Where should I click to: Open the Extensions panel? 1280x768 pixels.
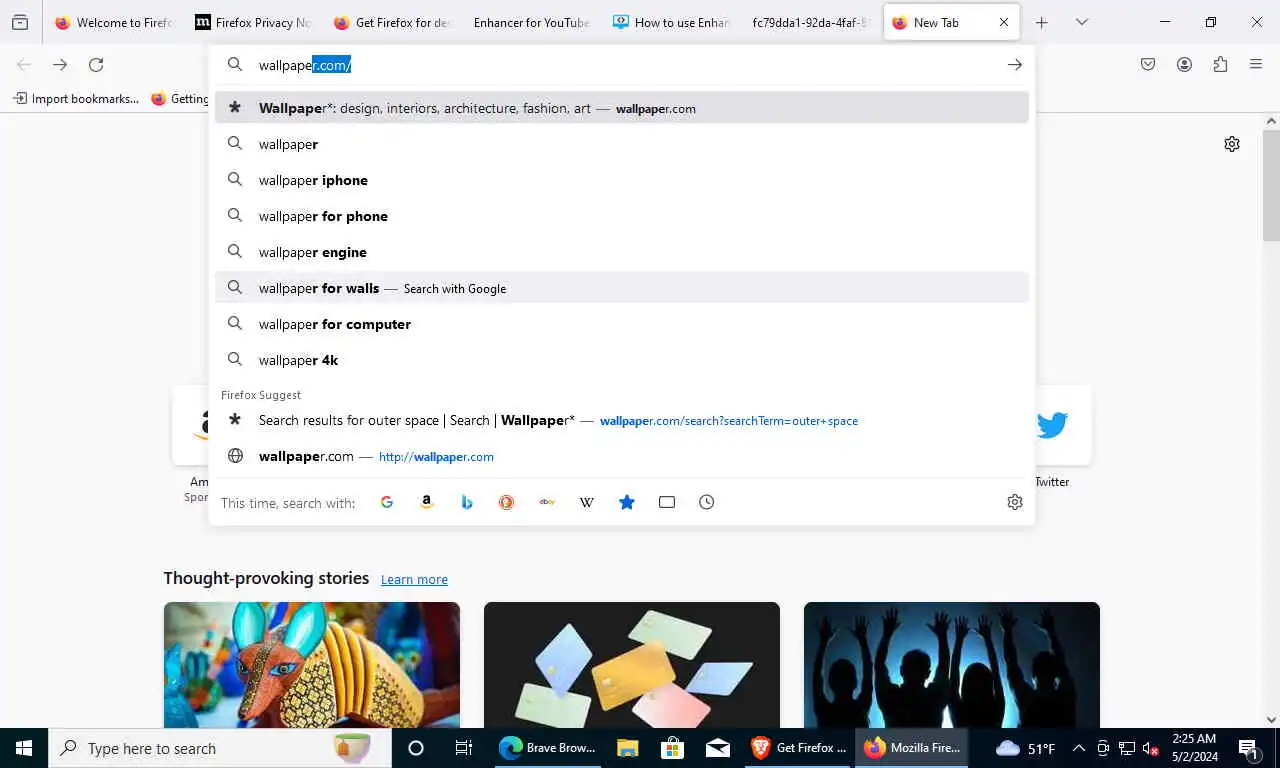(x=1220, y=65)
